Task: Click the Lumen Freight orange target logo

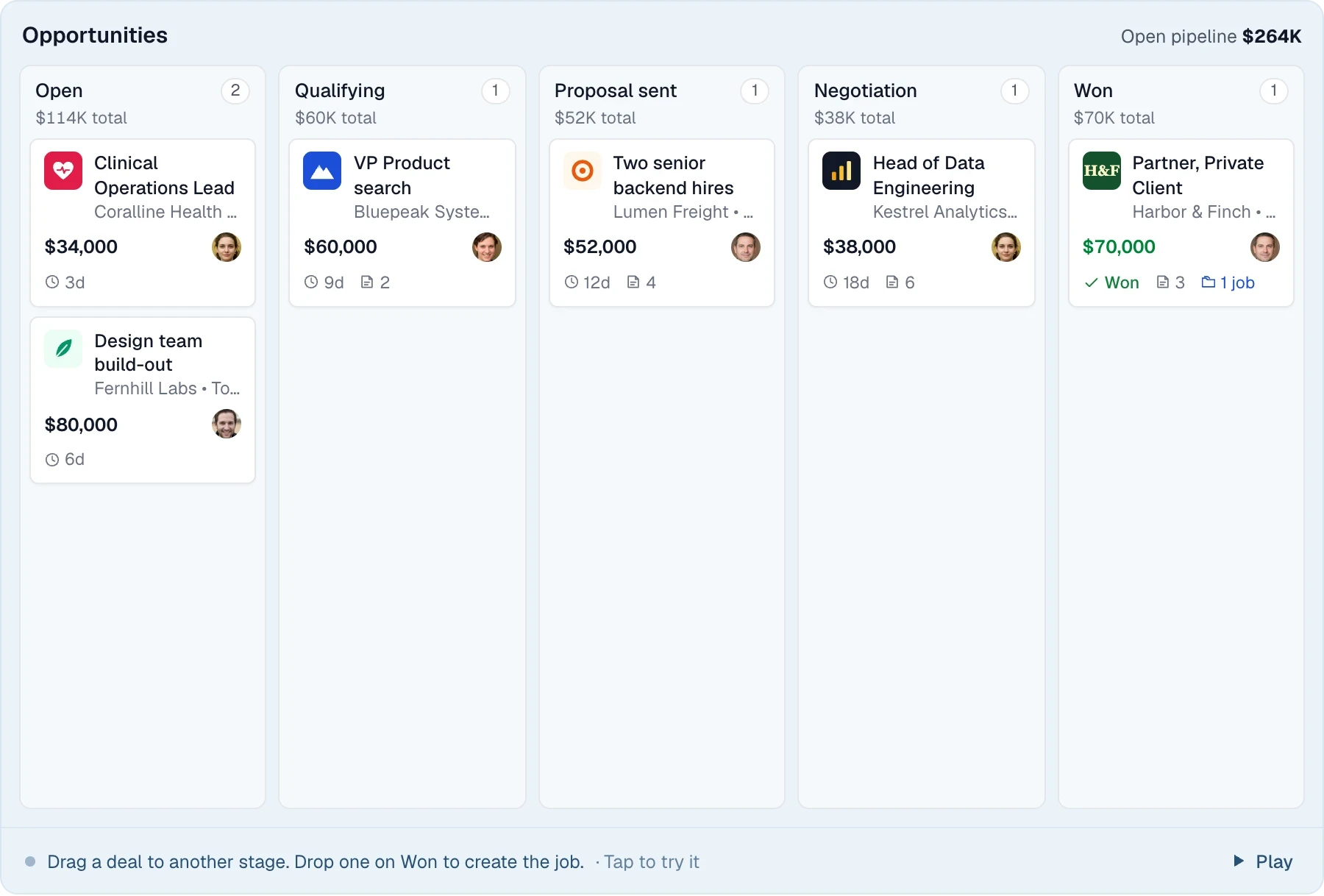Action: (582, 171)
